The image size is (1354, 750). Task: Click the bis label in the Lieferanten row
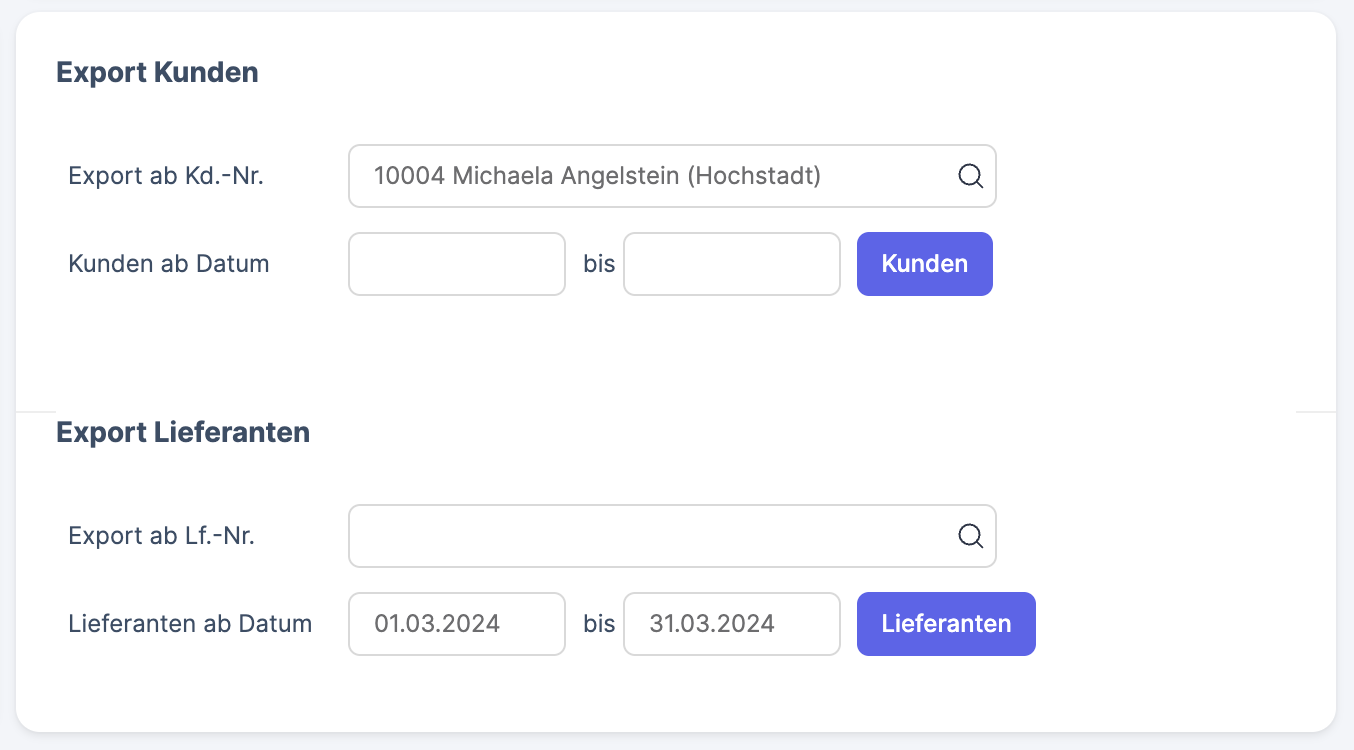[597, 623]
